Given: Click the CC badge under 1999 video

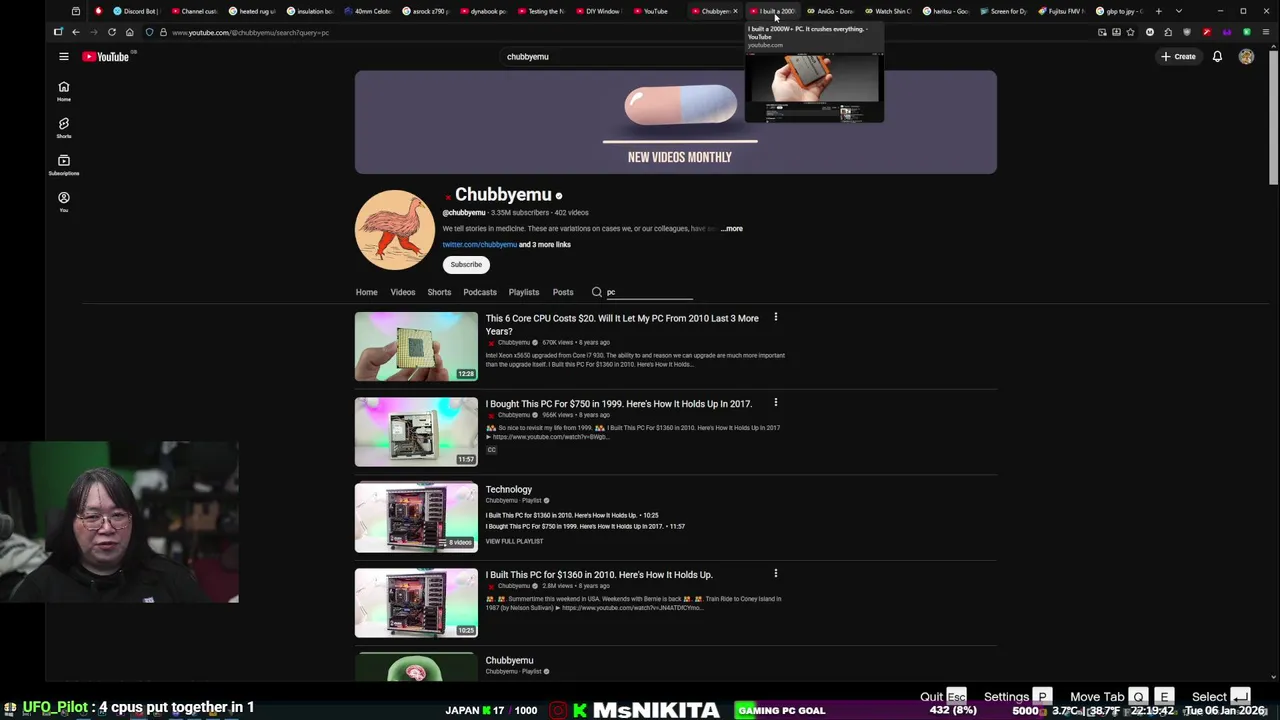Looking at the screenshot, I should (x=491, y=450).
